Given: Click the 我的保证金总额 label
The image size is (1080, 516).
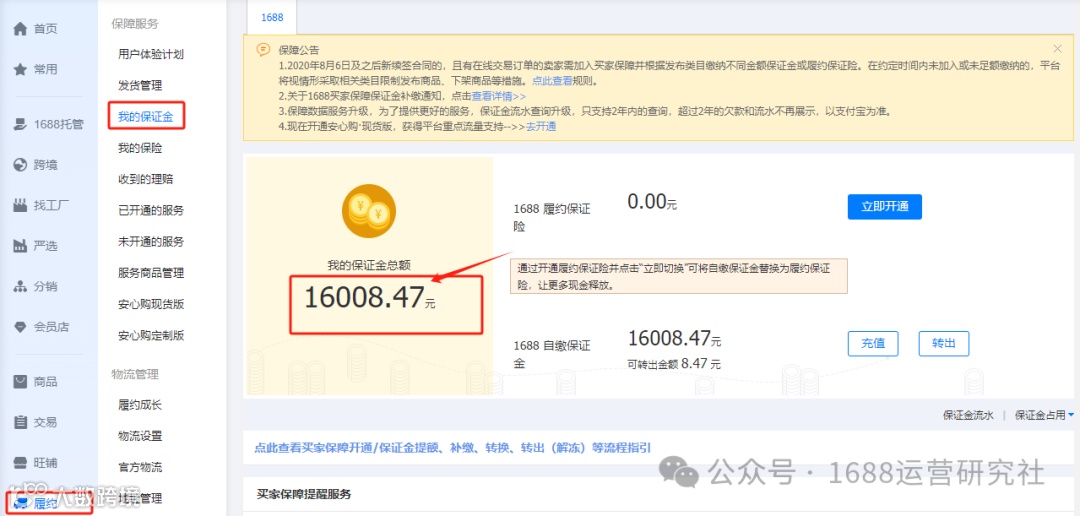Looking at the screenshot, I should pos(369,265).
